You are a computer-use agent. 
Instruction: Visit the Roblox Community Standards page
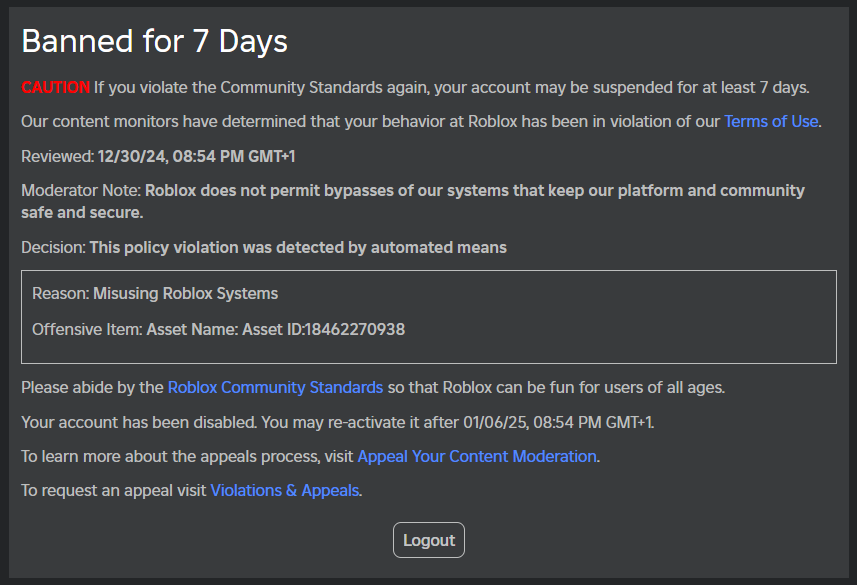275,387
